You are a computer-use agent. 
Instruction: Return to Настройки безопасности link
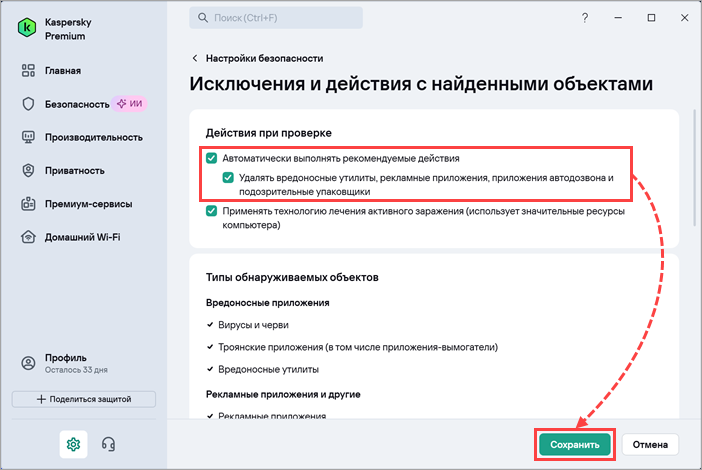tap(264, 58)
